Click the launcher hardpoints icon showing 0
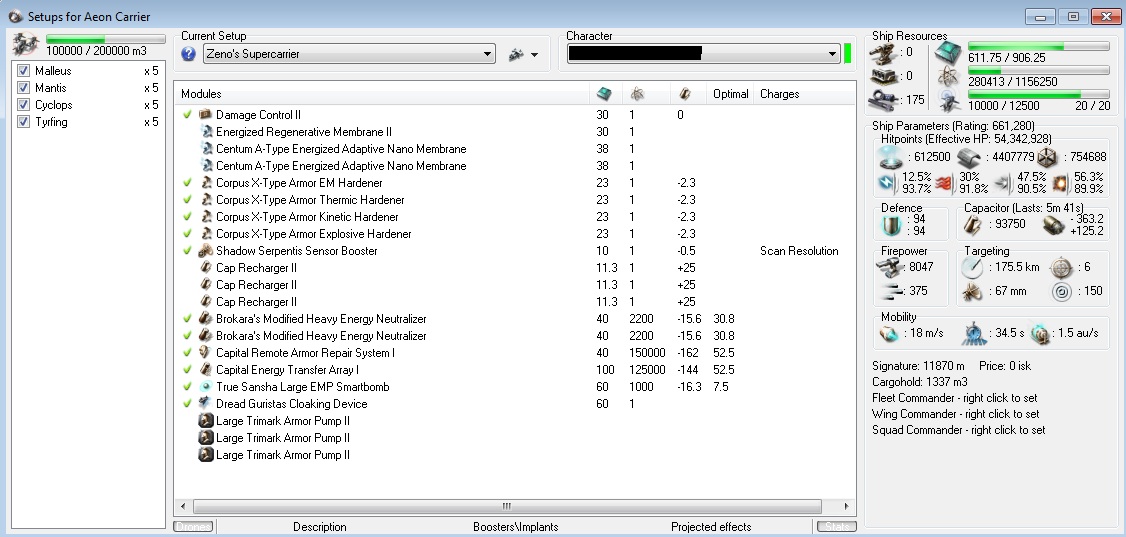This screenshot has height=537, width=1126. pos(884,75)
